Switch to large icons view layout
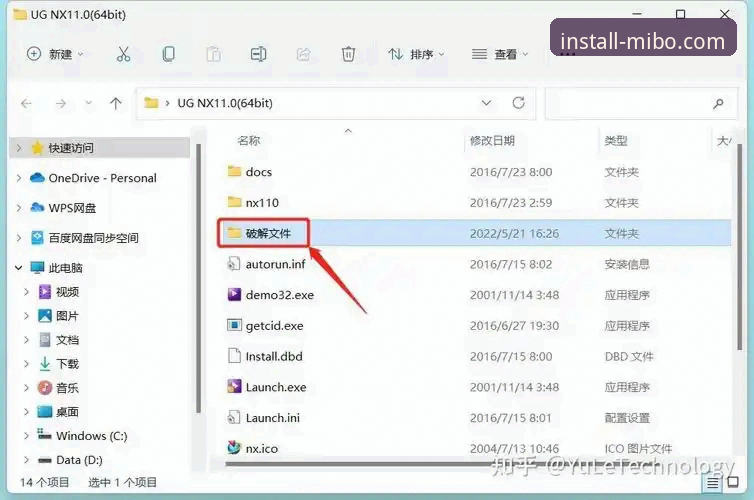The height and width of the screenshot is (500, 754). click(x=733, y=482)
